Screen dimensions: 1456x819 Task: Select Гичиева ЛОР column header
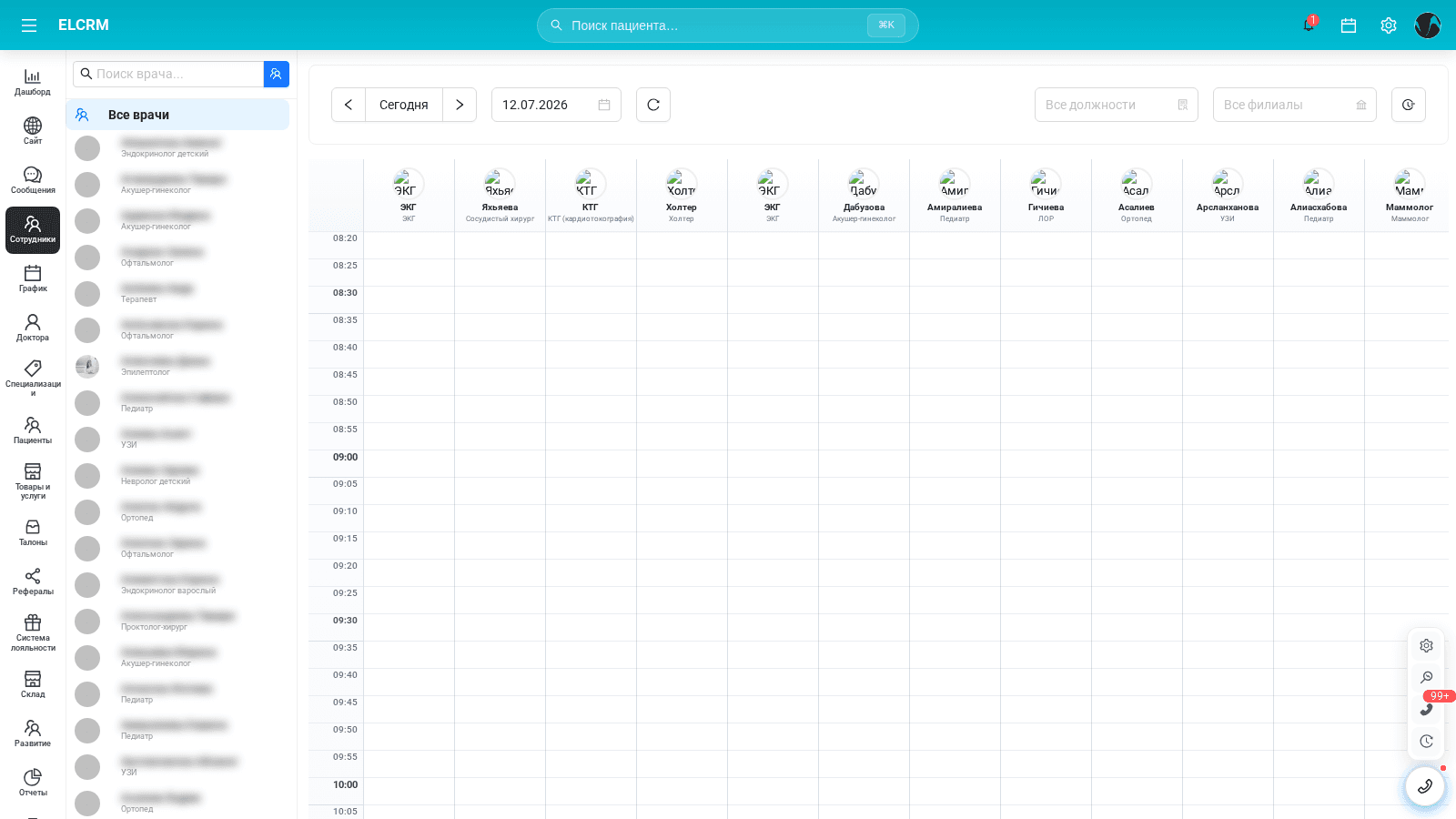[x=1046, y=196]
